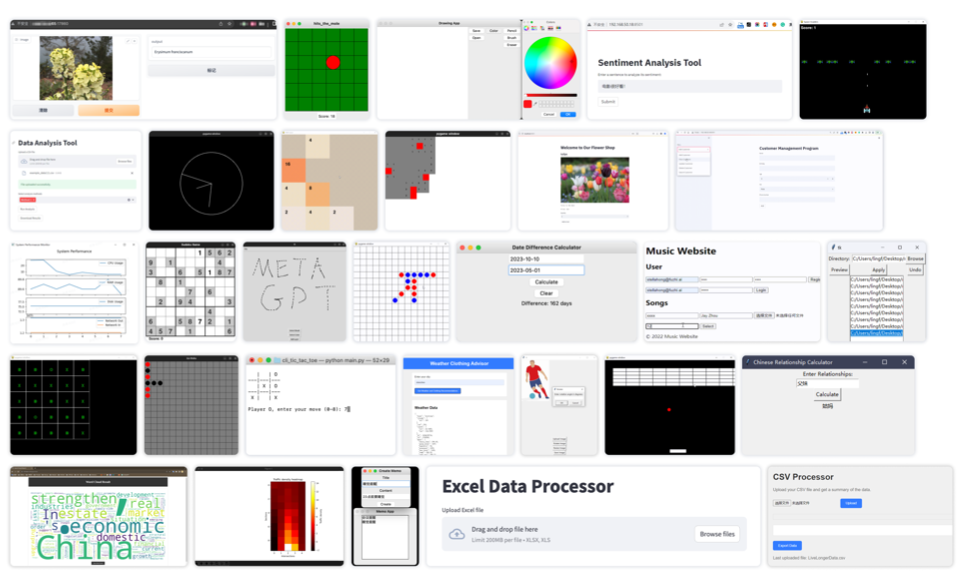Viewport: 966px width, 574px height.
Task: Click Run Analysis in Data Analysis Tool
Action: point(27,209)
